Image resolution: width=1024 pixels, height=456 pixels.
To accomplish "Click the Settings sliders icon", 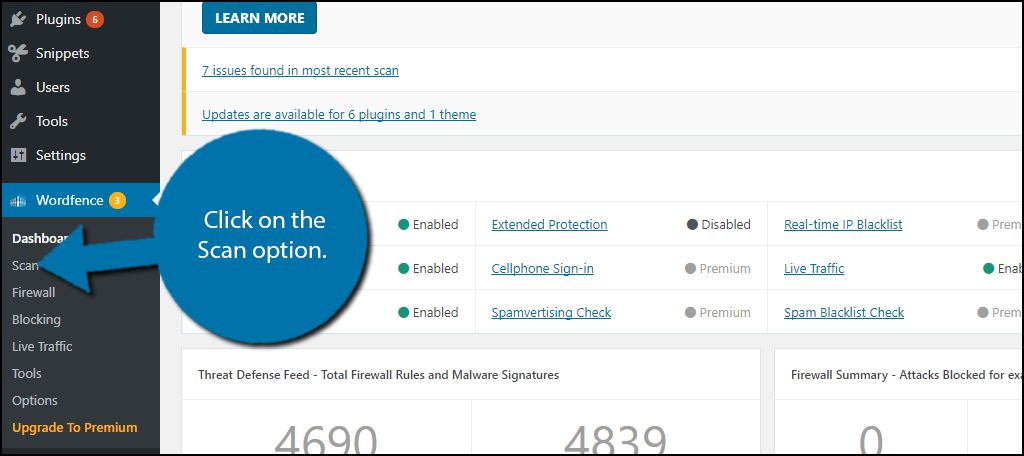I will coord(18,155).
